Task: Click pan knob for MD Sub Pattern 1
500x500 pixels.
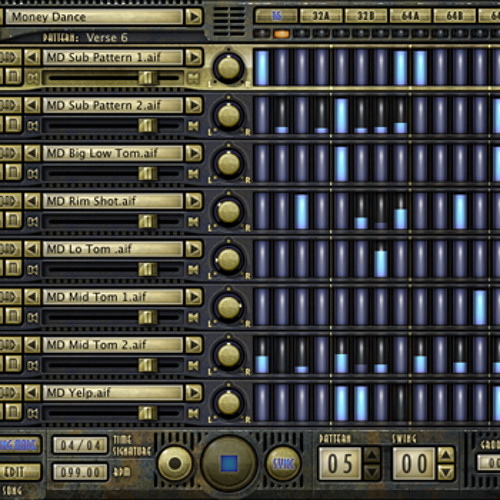Action: click(229, 68)
